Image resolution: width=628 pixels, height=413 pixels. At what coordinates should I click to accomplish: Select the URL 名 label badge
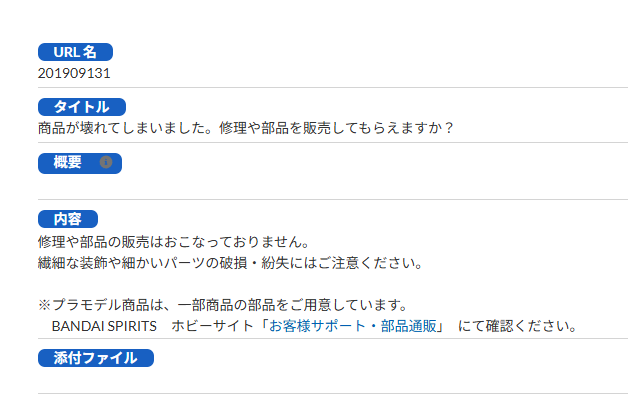coord(75,52)
